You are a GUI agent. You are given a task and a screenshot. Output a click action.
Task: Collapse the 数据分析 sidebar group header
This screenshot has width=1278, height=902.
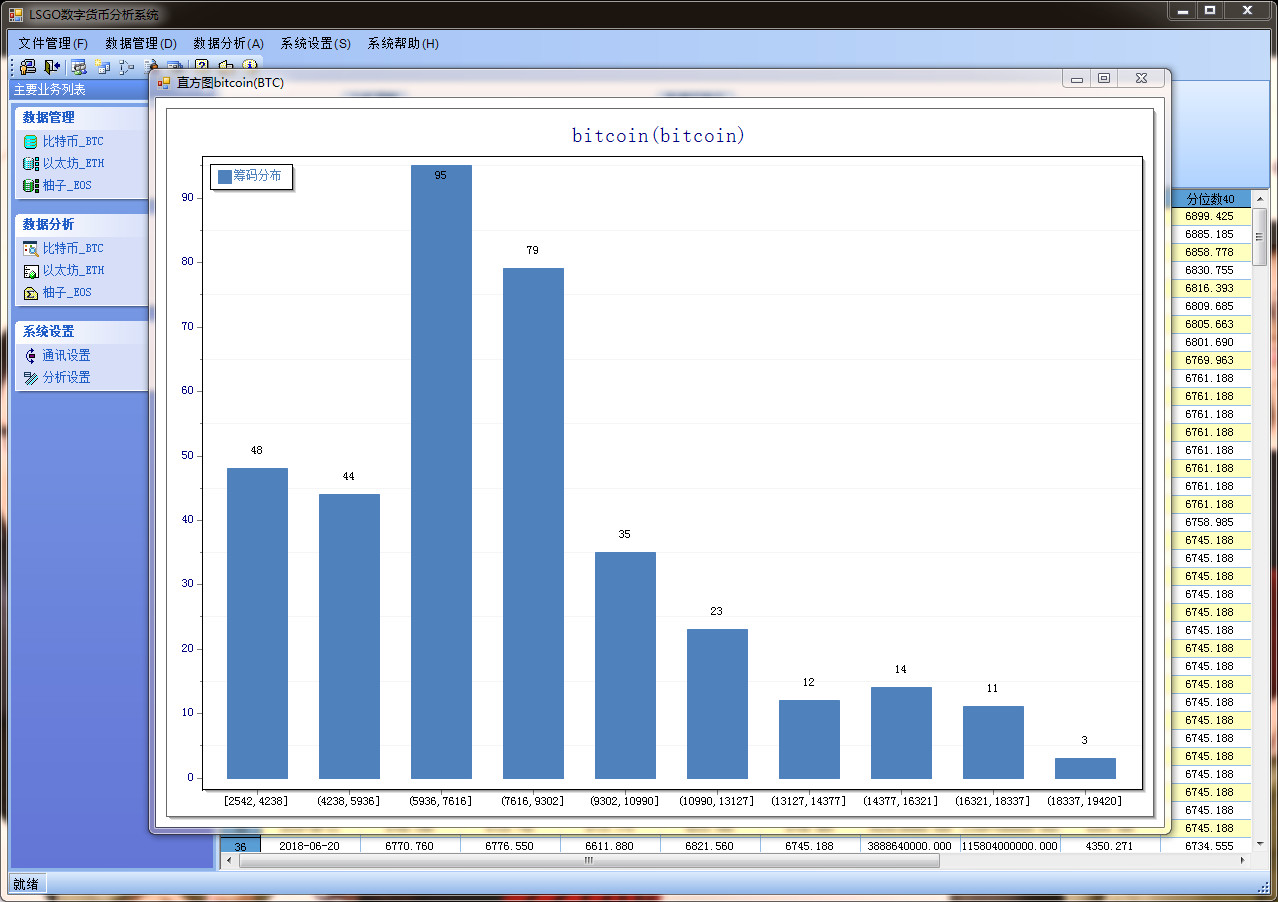tap(82, 224)
